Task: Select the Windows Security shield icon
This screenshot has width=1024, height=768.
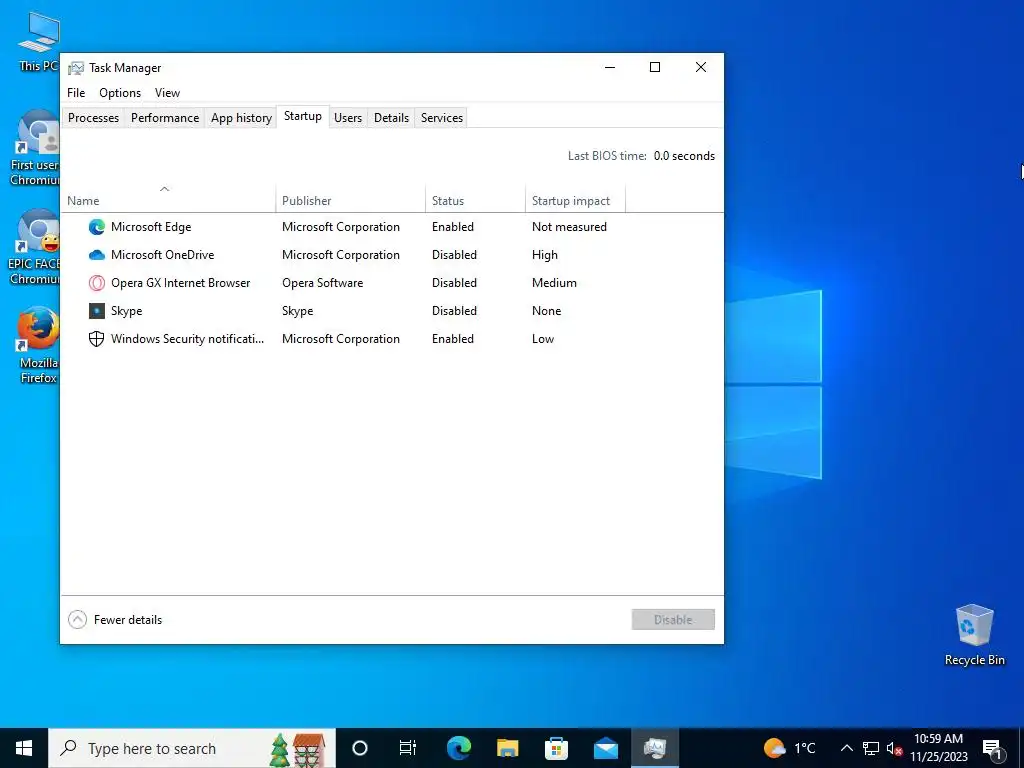Action: (97, 339)
